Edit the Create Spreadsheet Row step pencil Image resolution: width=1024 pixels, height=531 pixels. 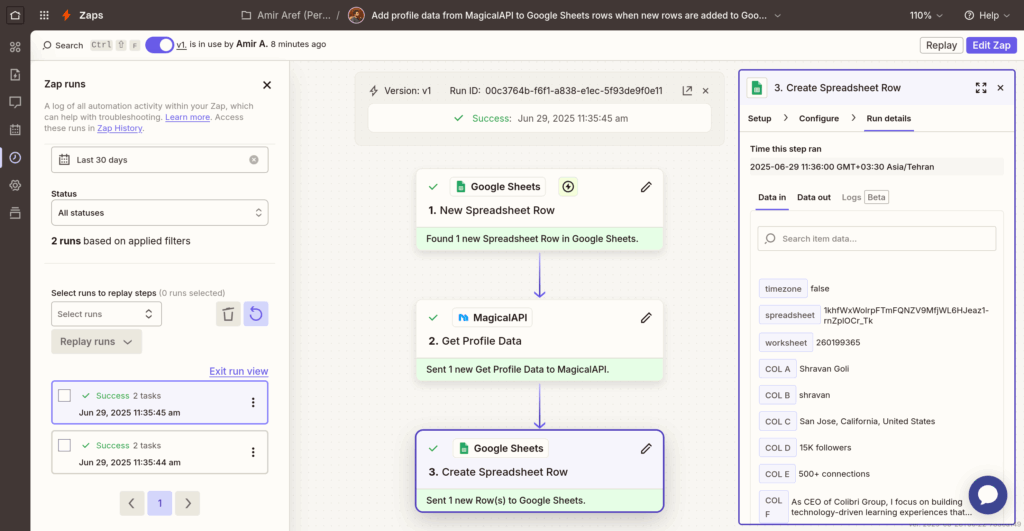pos(646,449)
